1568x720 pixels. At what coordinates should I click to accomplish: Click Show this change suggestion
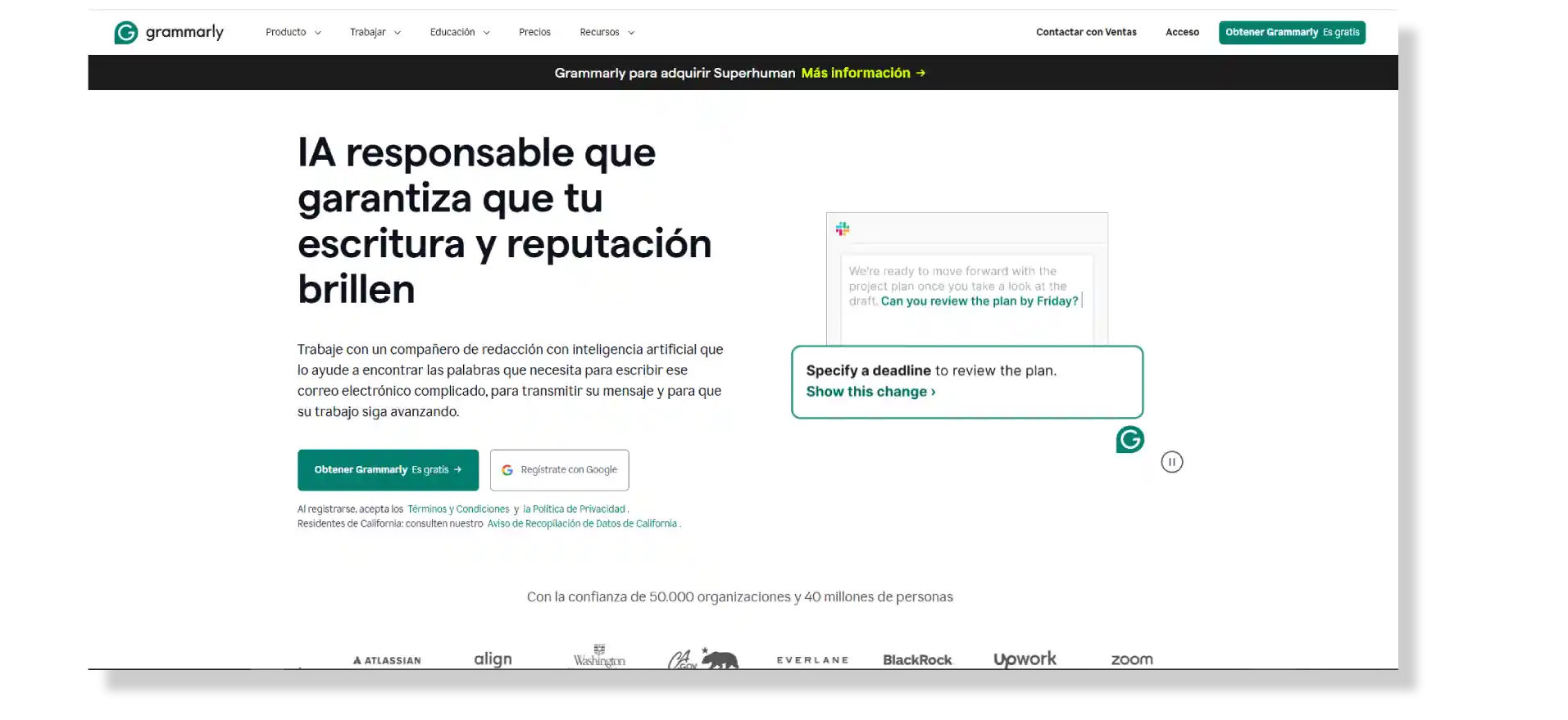tap(870, 392)
